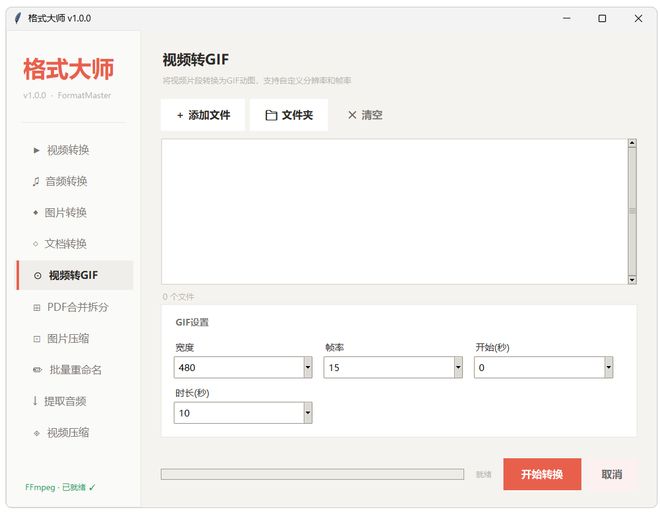This screenshot has height=516, width=660.
Task: Click the plus icon on 添加文件
Action: [180, 115]
